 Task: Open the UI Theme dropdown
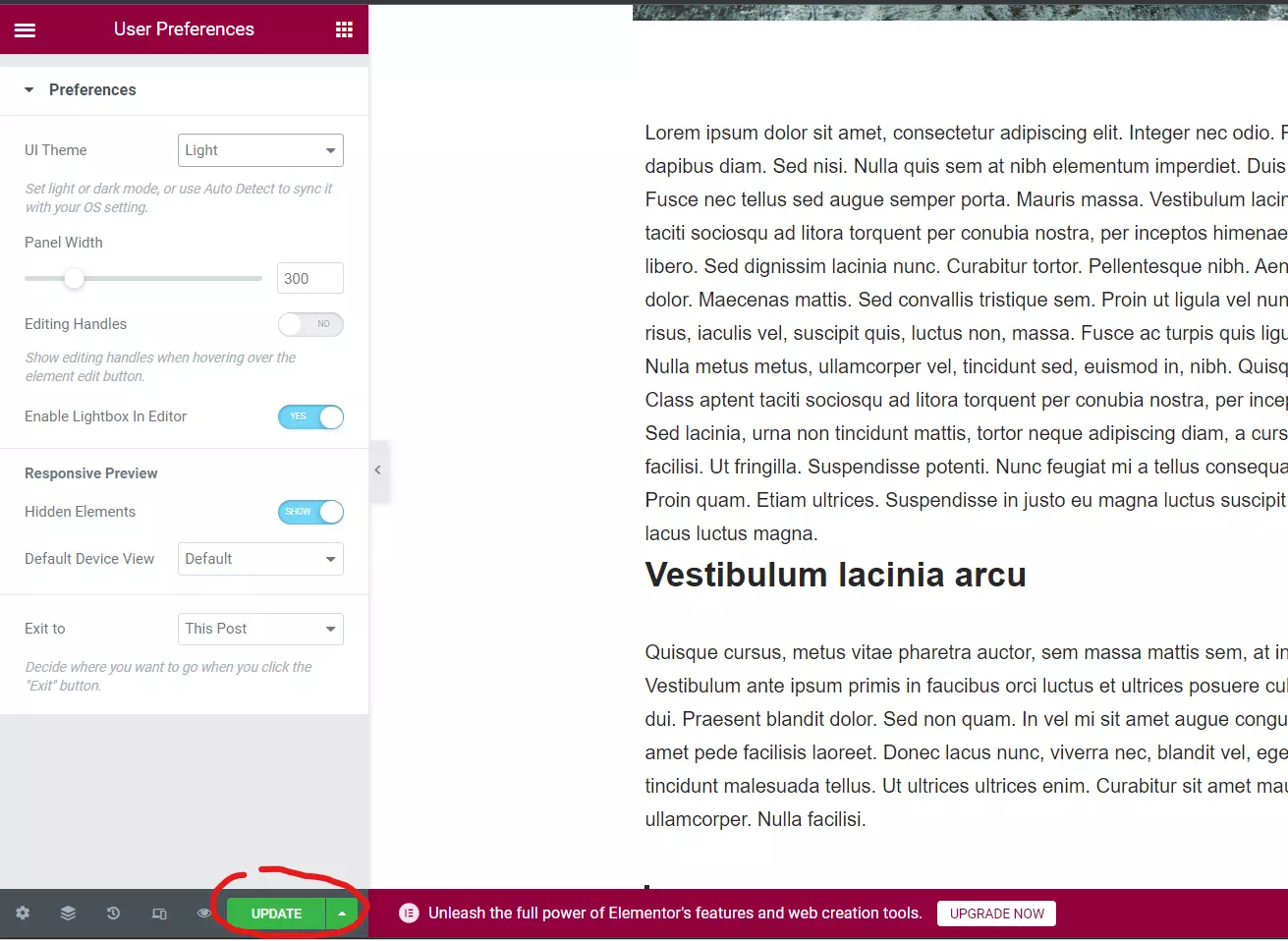click(260, 150)
